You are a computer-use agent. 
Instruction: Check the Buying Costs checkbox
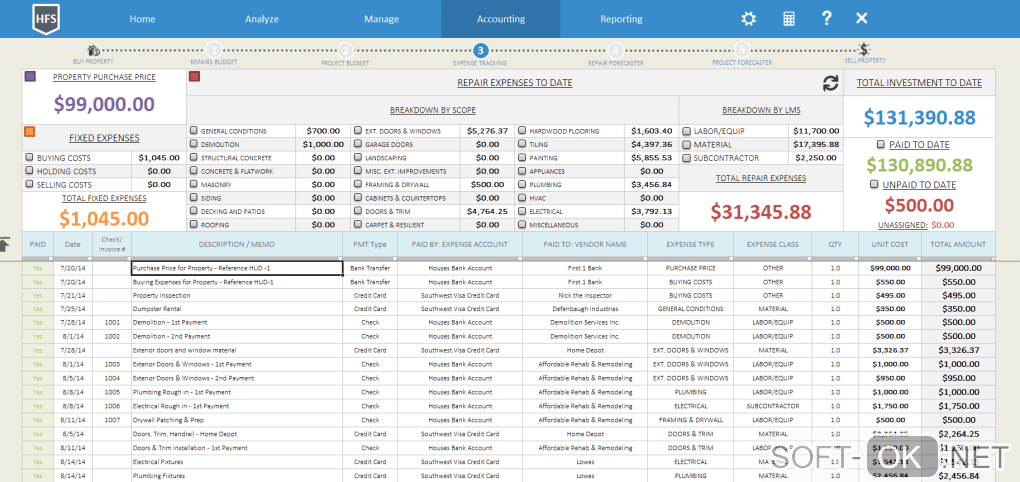coord(29,157)
